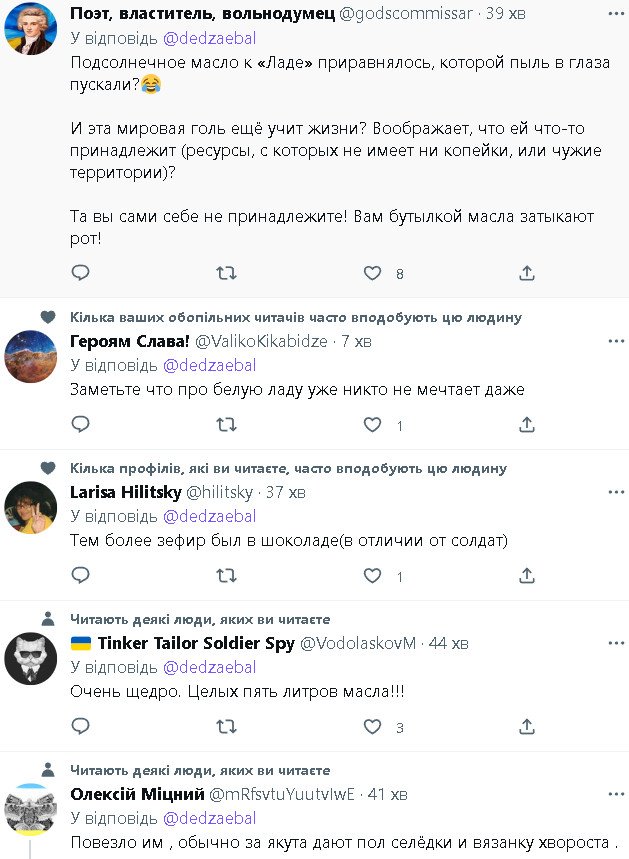Share the tweet by @VodolaskovM
The width and height of the screenshot is (629, 859).
(x=527, y=727)
